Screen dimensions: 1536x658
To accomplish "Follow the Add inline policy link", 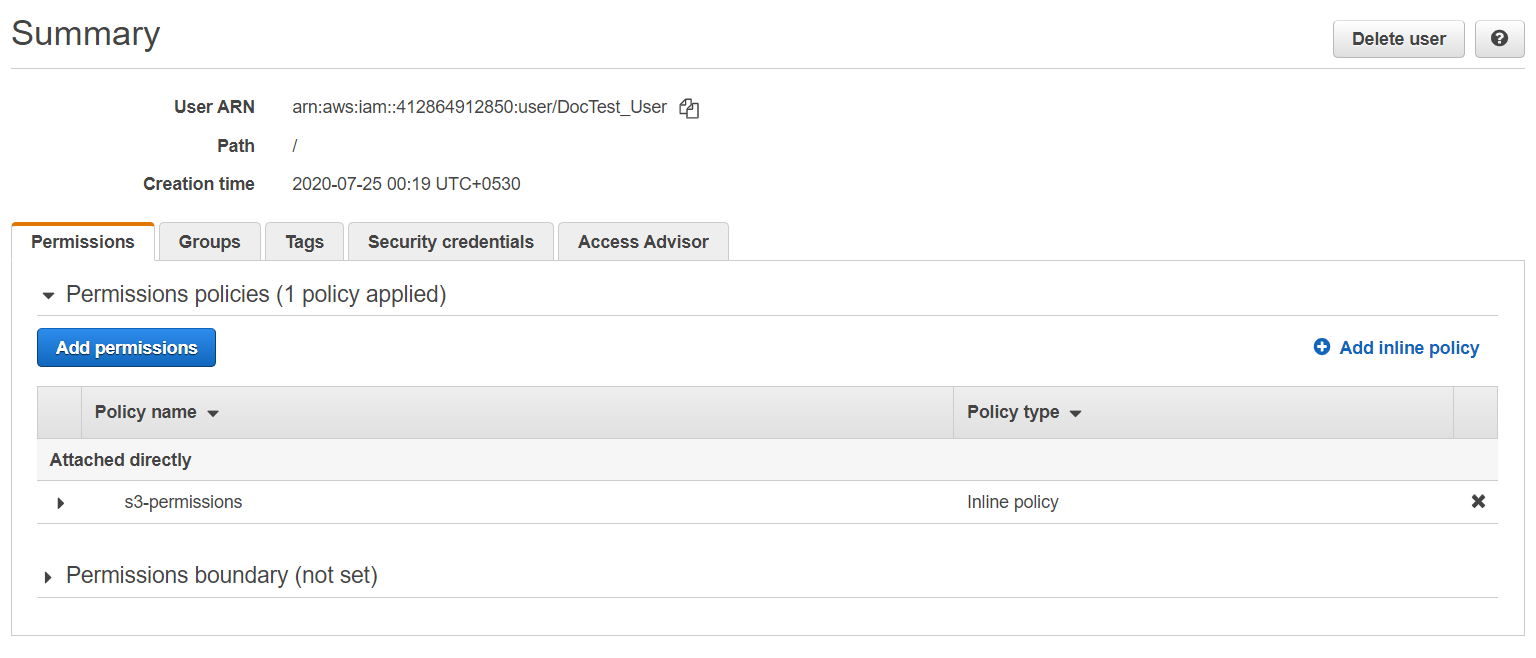I will pos(1408,348).
